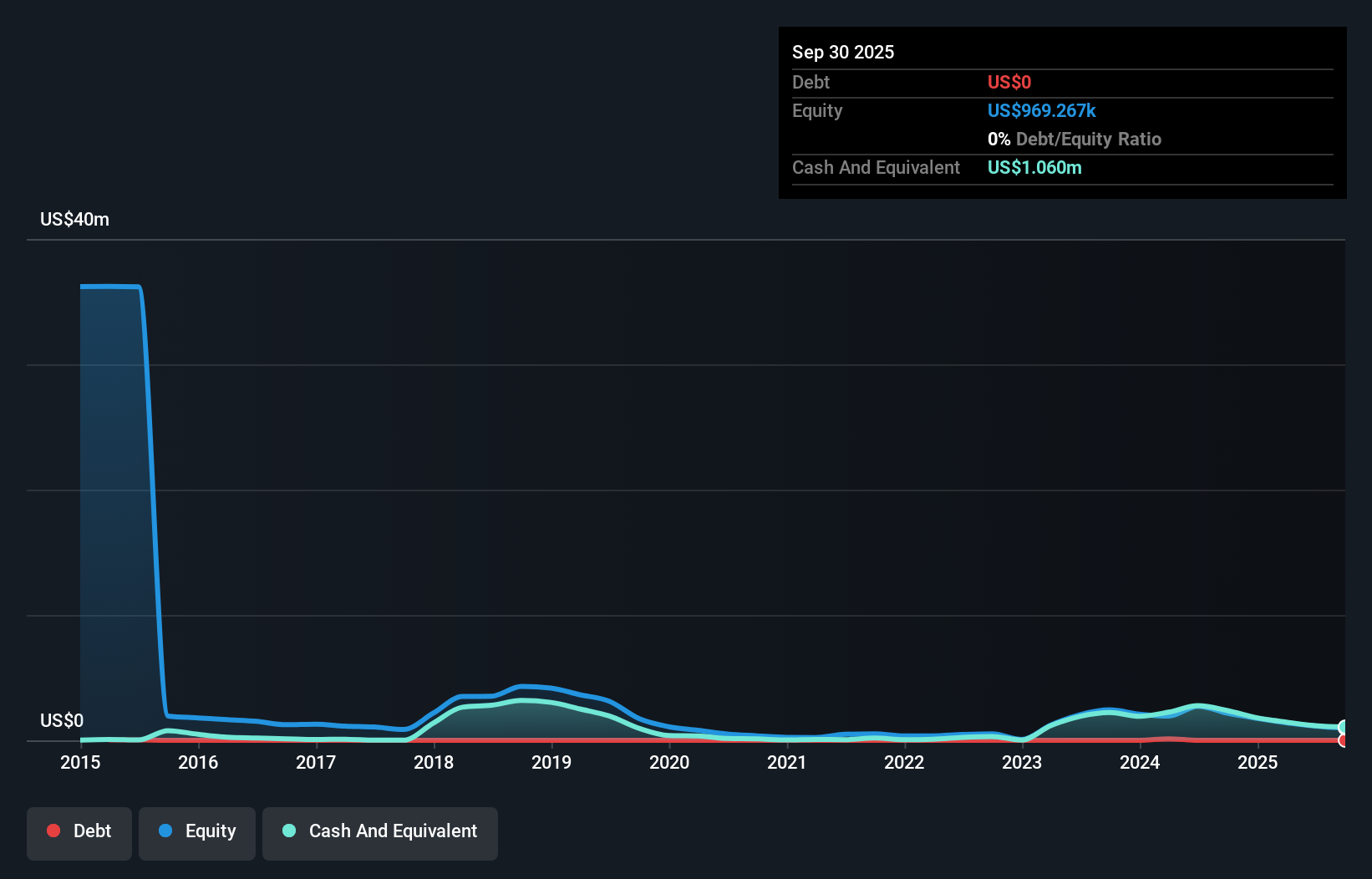The image size is (1372, 879).
Task: Expand the Cash And Equivalent row in the tooltip
Action: pos(876,167)
